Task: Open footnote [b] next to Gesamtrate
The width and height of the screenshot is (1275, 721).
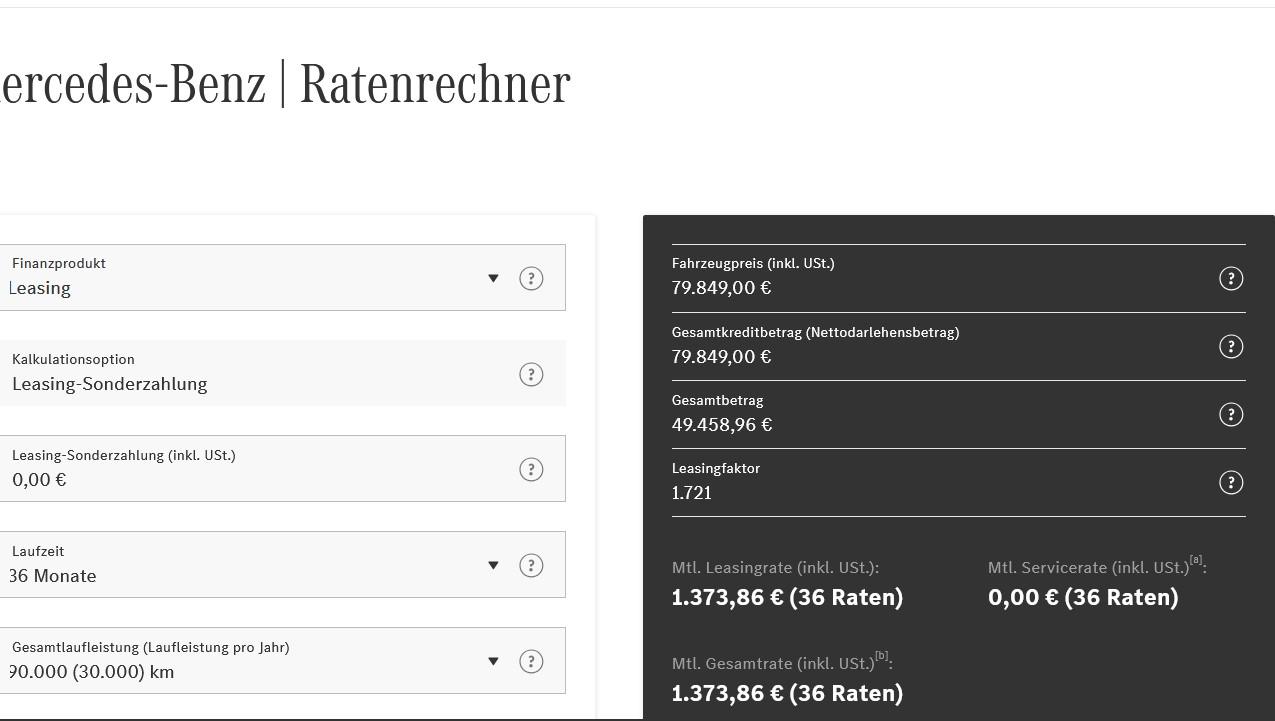Action: 881,656
